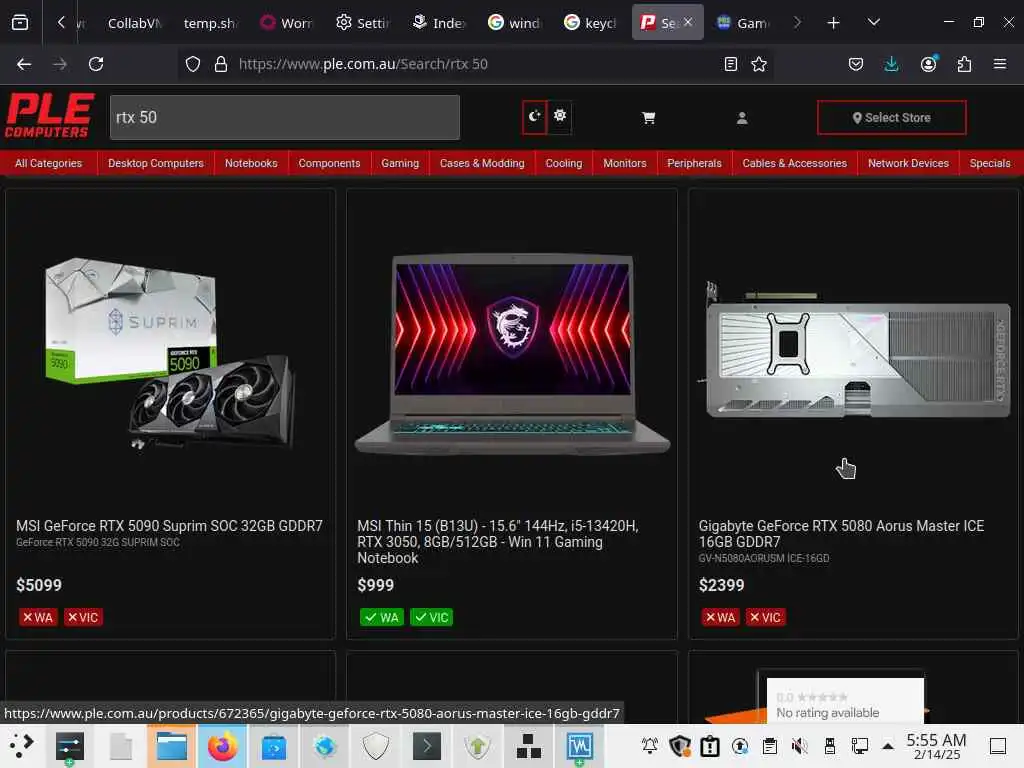
Task: Click muted volume tray icon
Action: [x=799, y=746]
